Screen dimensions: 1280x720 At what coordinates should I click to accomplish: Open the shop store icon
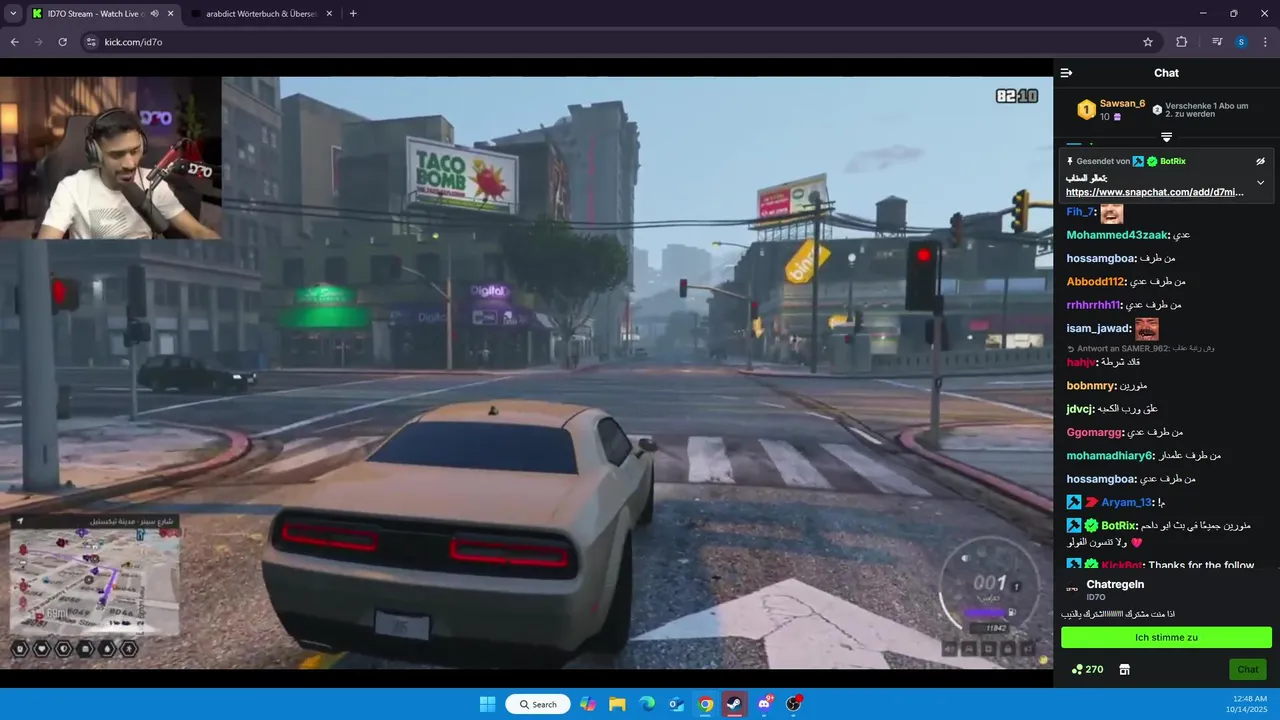(x=1124, y=669)
